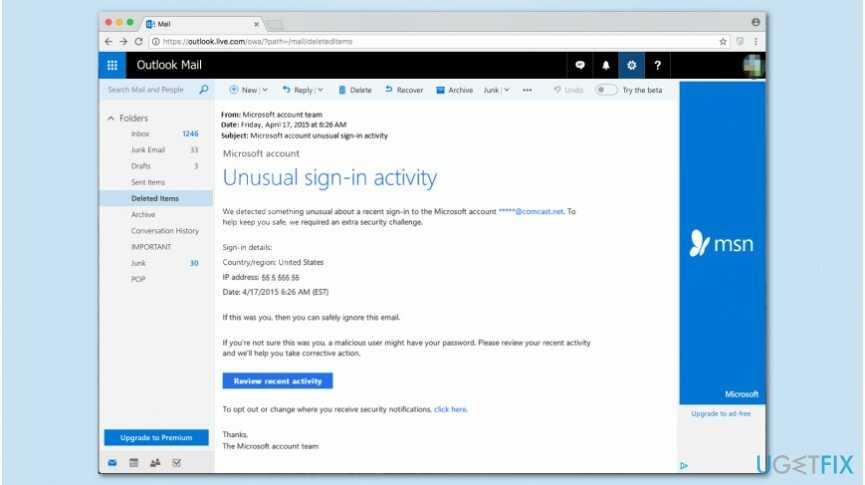
Task: Click the Archive toolbar button
Action: 455,90
